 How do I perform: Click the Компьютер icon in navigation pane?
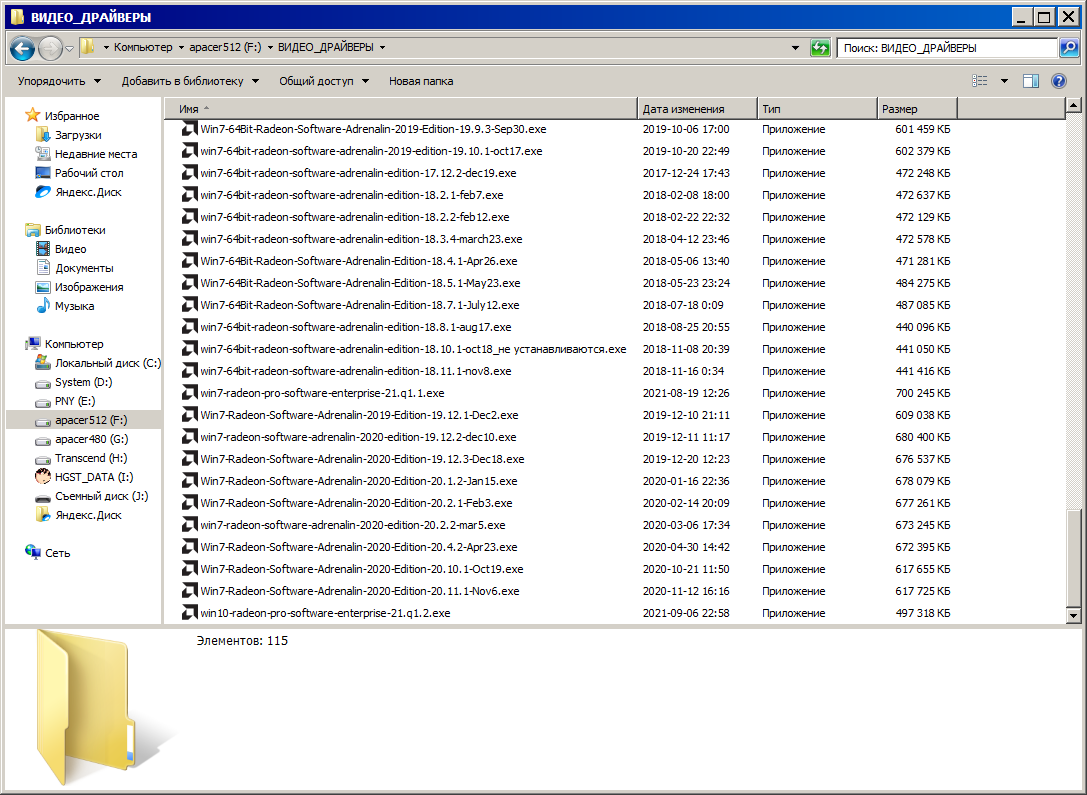tap(33, 344)
